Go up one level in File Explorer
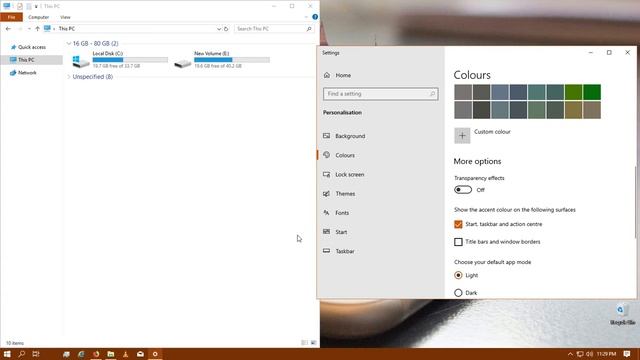The image size is (640, 360). pyautogui.click(x=37, y=29)
